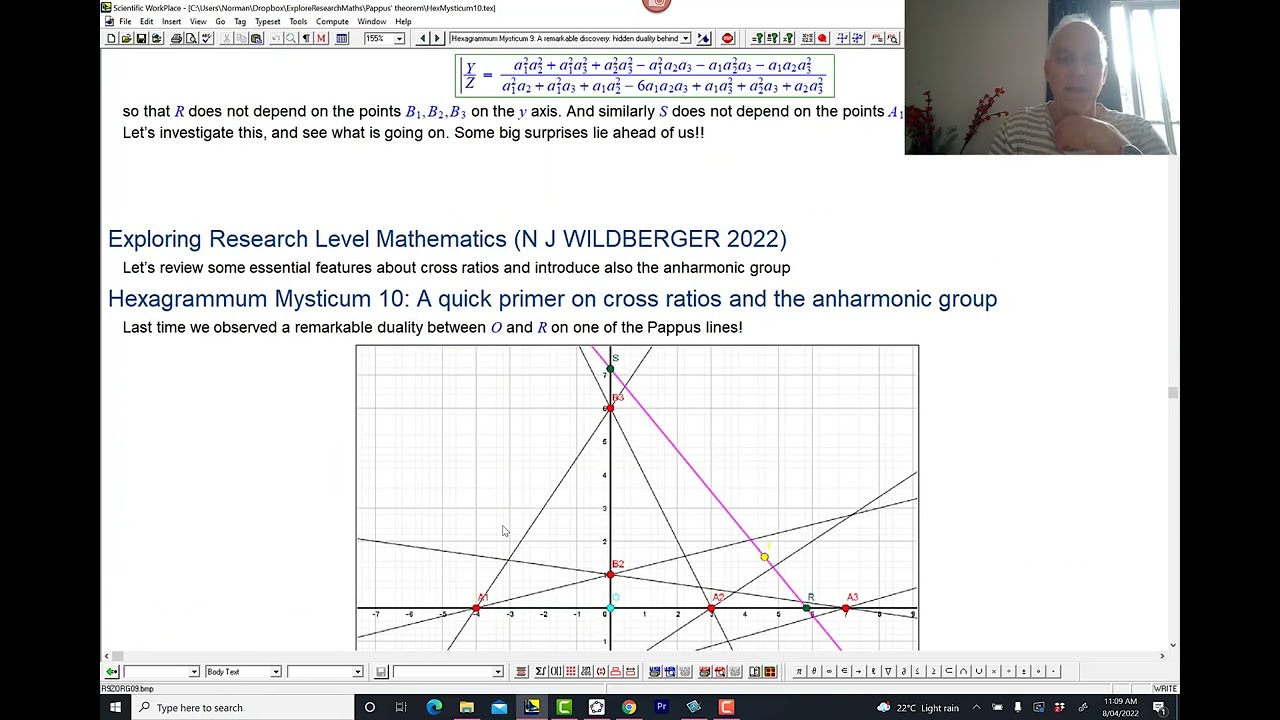The image size is (1280, 720).
Task: Click the WRITE status bar indicator
Action: coord(1165,688)
